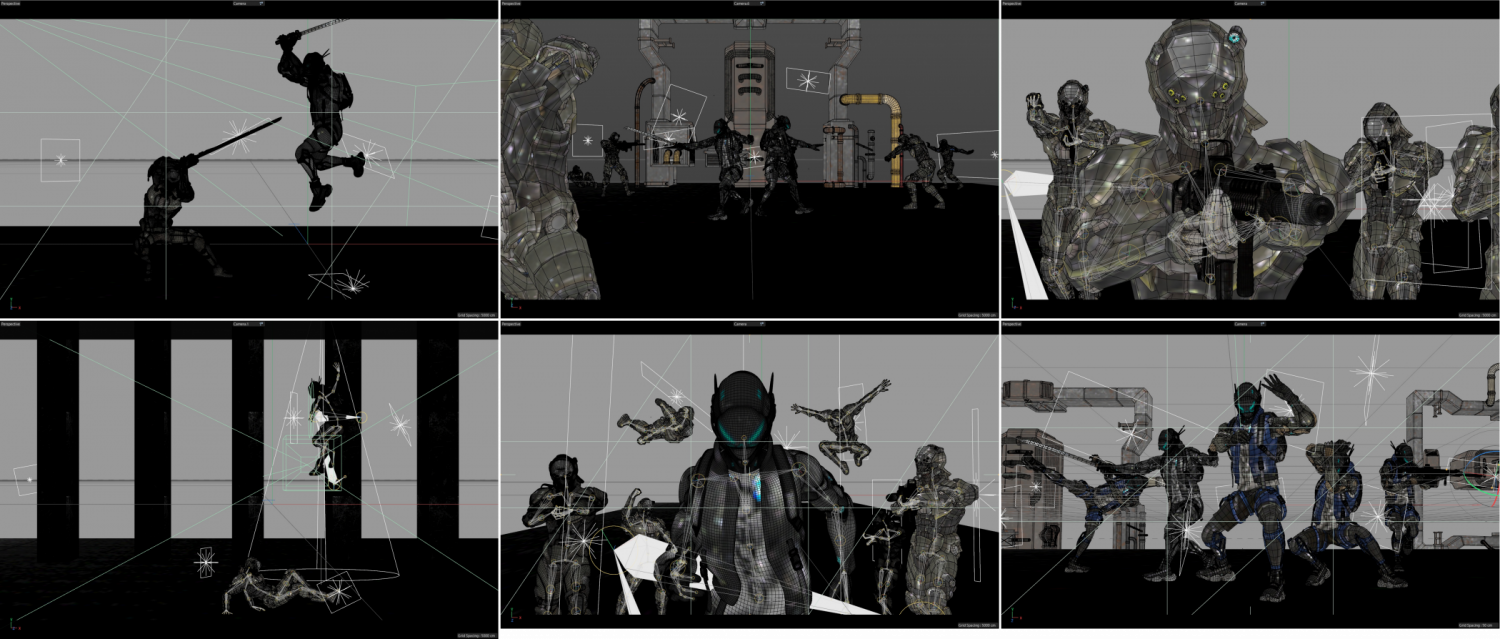Click the axis gizmo in the sword-fight viewport
Image resolution: width=1500 pixels, height=639 pixels.
[x=12, y=304]
